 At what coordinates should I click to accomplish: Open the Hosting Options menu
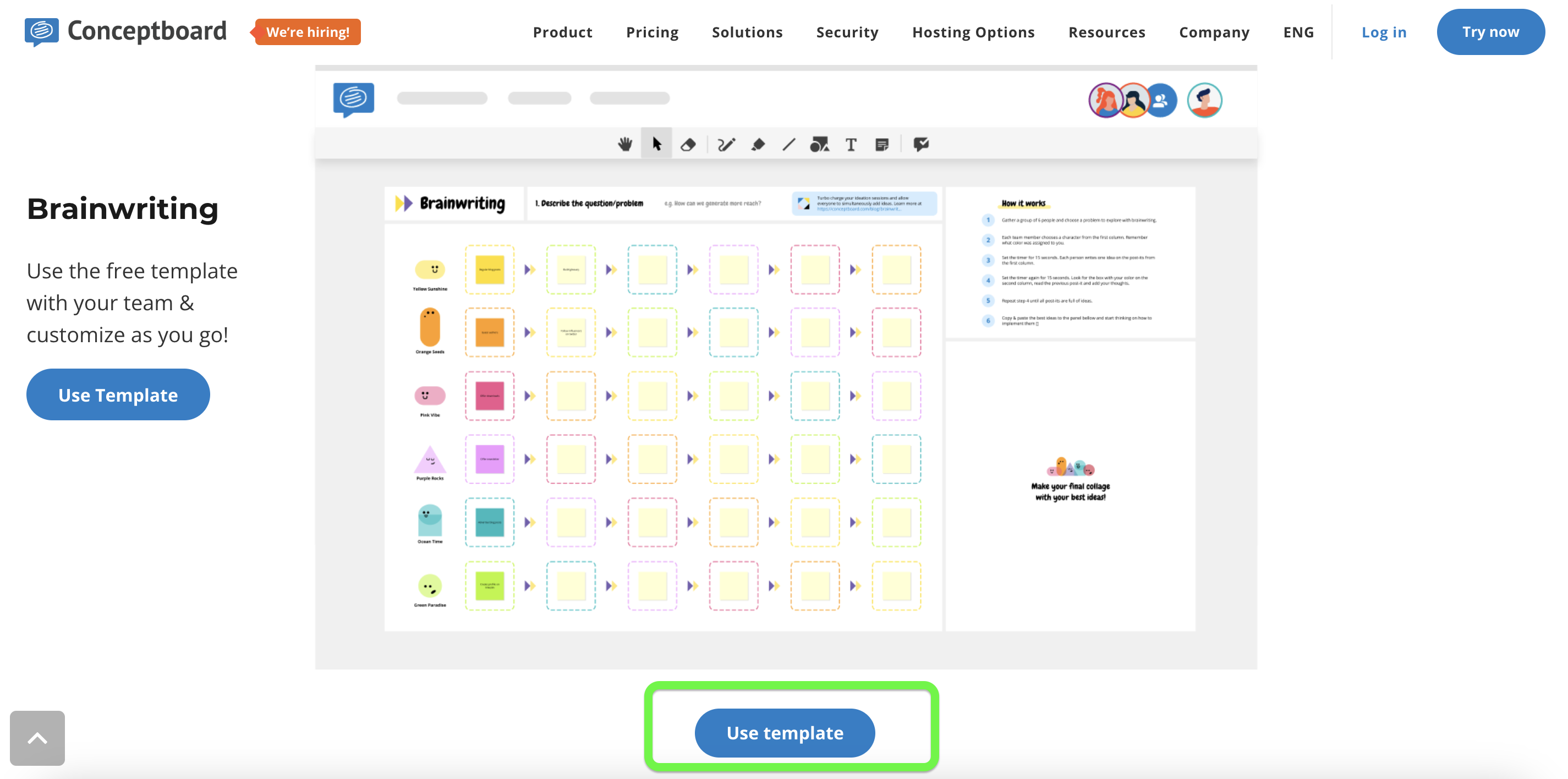(x=973, y=32)
